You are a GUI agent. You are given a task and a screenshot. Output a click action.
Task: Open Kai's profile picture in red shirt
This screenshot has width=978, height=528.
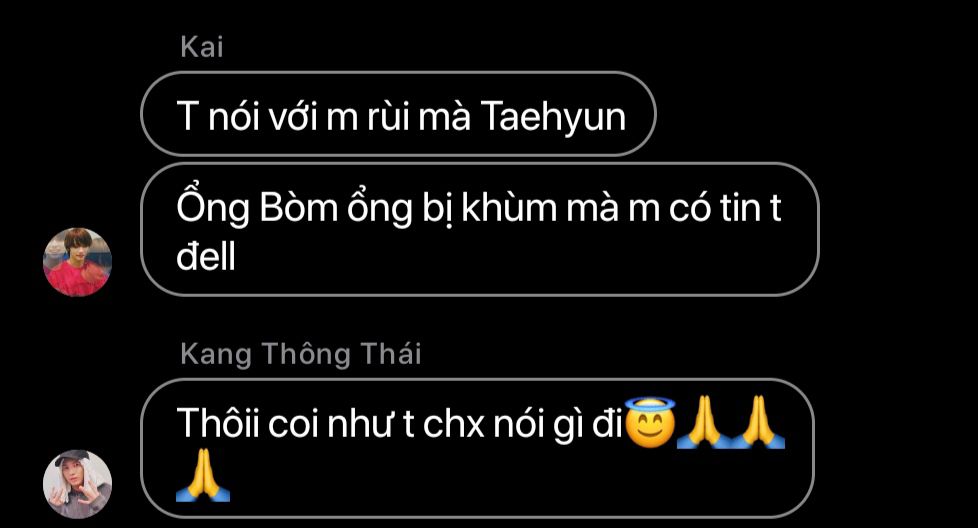77,262
